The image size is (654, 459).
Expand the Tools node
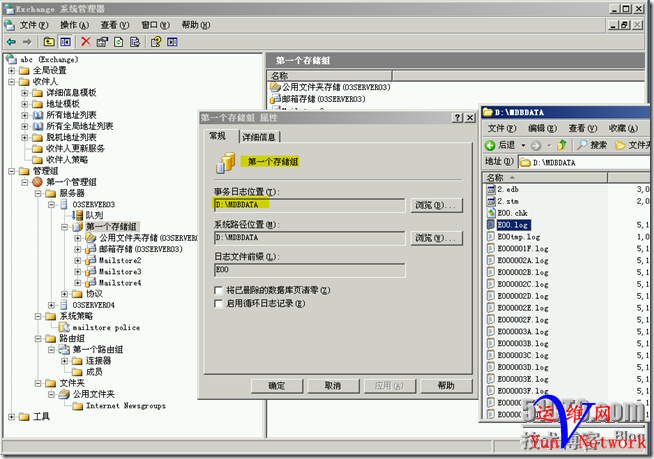pos(11,416)
